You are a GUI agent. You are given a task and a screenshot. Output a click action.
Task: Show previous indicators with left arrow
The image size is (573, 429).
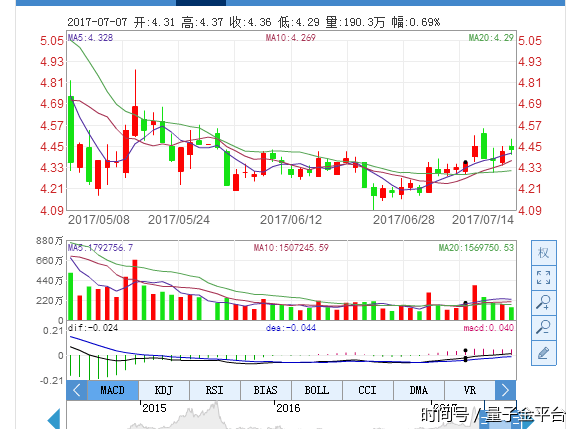(77, 390)
